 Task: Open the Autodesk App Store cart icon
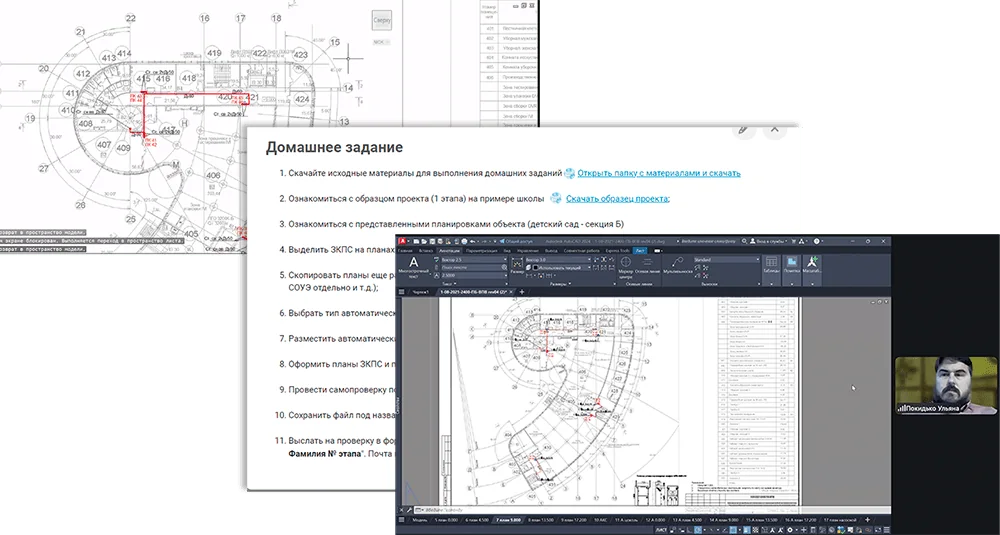coord(793,242)
